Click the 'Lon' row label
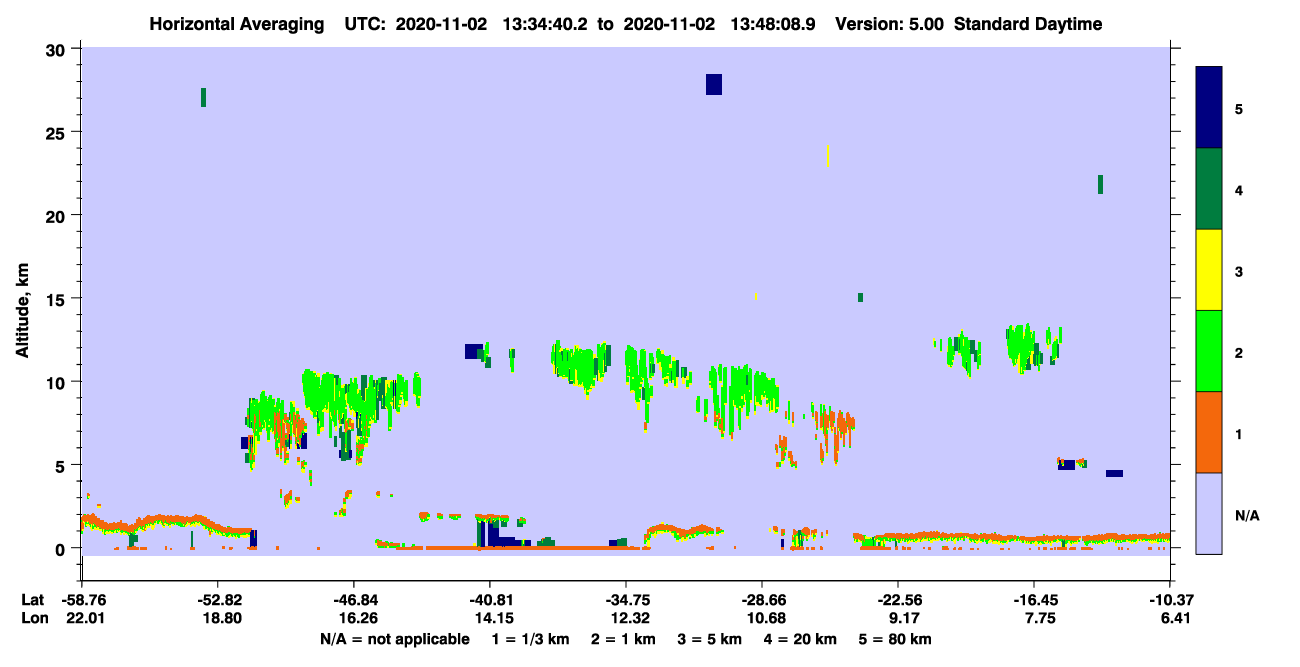The height and width of the screenshot is (667, 1300). 34,619
